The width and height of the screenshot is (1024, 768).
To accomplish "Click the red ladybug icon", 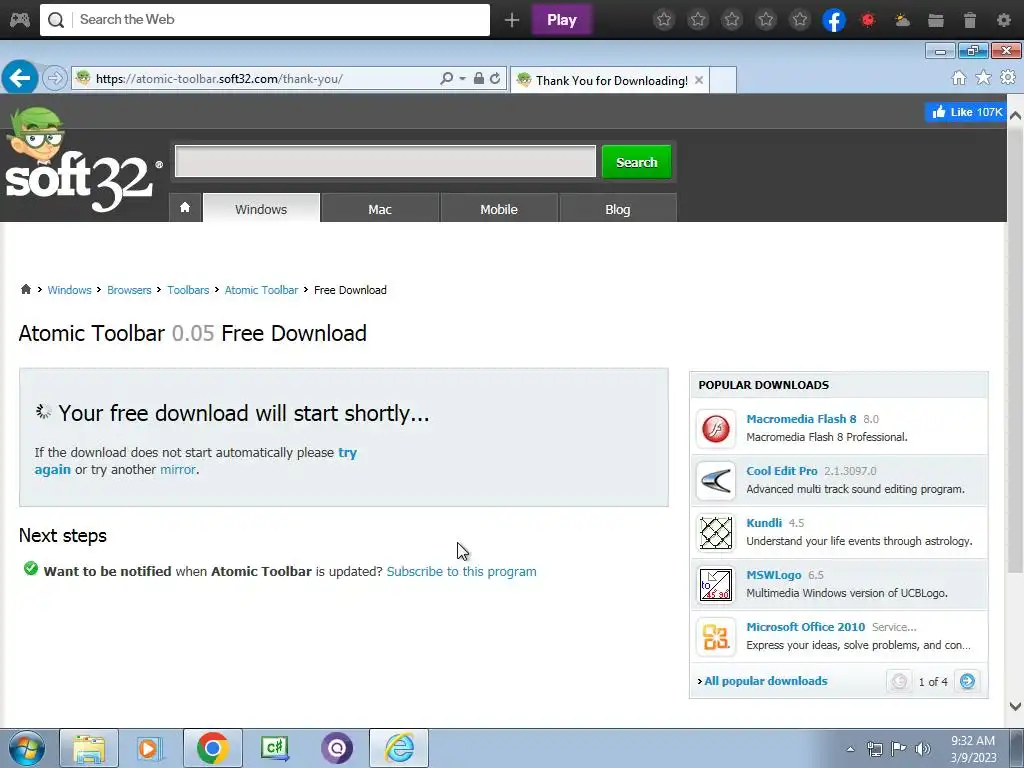I will 868,20.
